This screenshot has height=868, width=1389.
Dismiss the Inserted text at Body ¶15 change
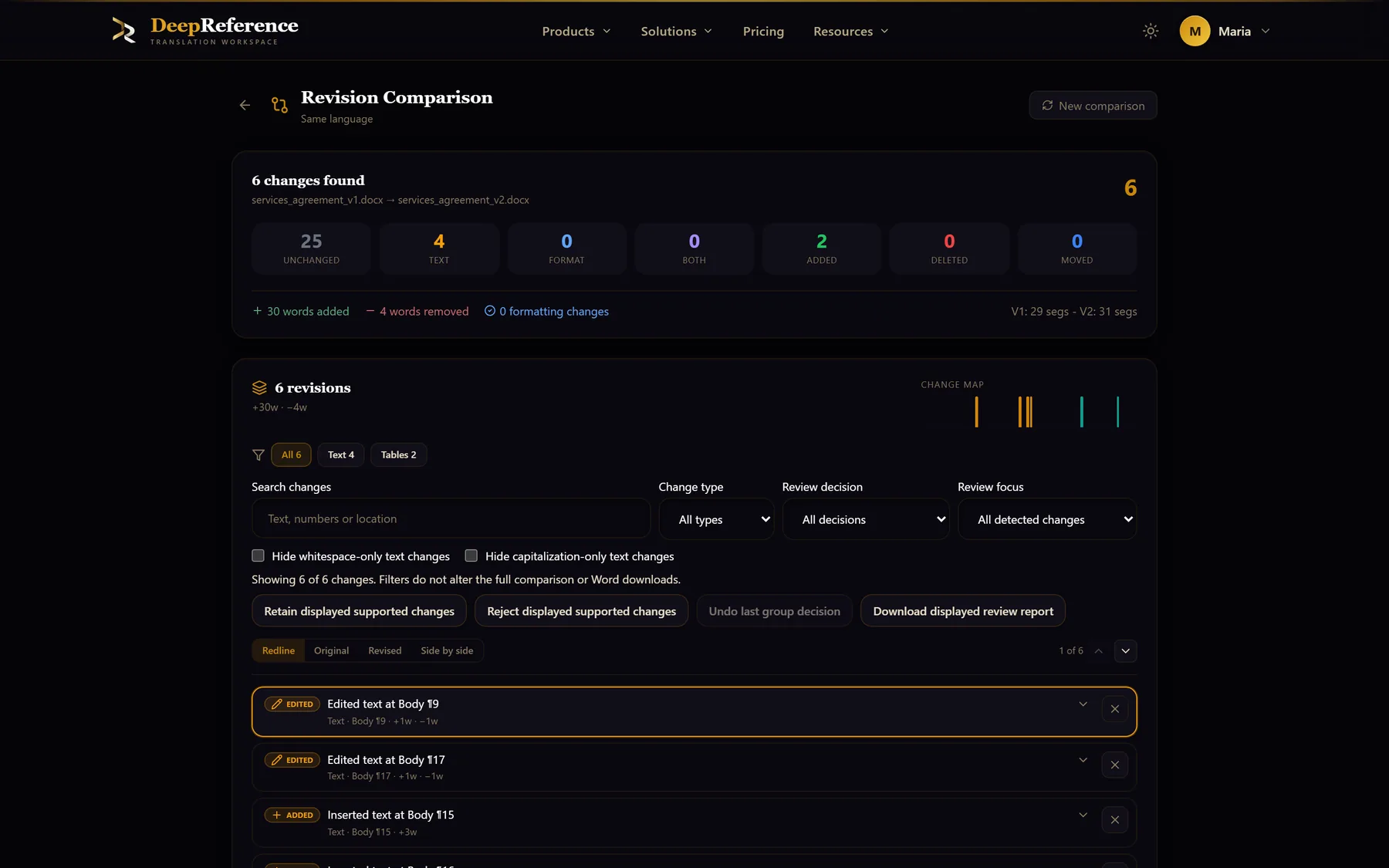tap(1115, 820)
